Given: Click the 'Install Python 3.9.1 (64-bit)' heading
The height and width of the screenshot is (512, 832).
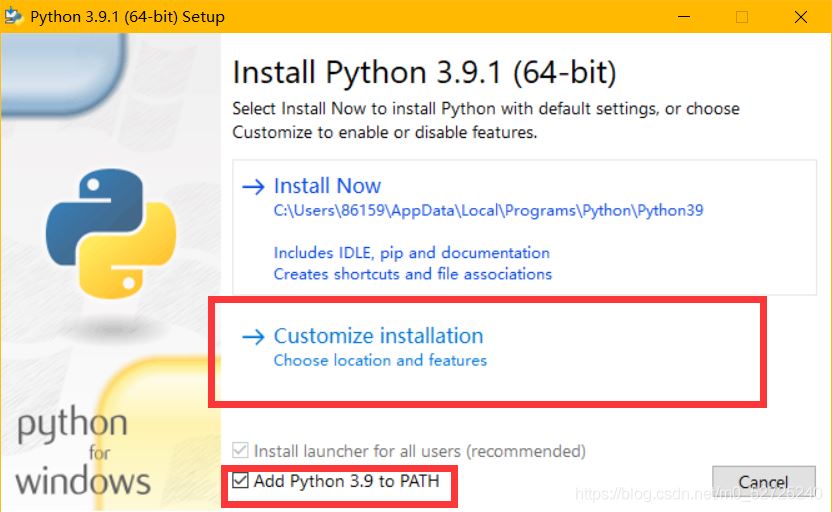Looking at the screenshot, I should tap(424, 73).
